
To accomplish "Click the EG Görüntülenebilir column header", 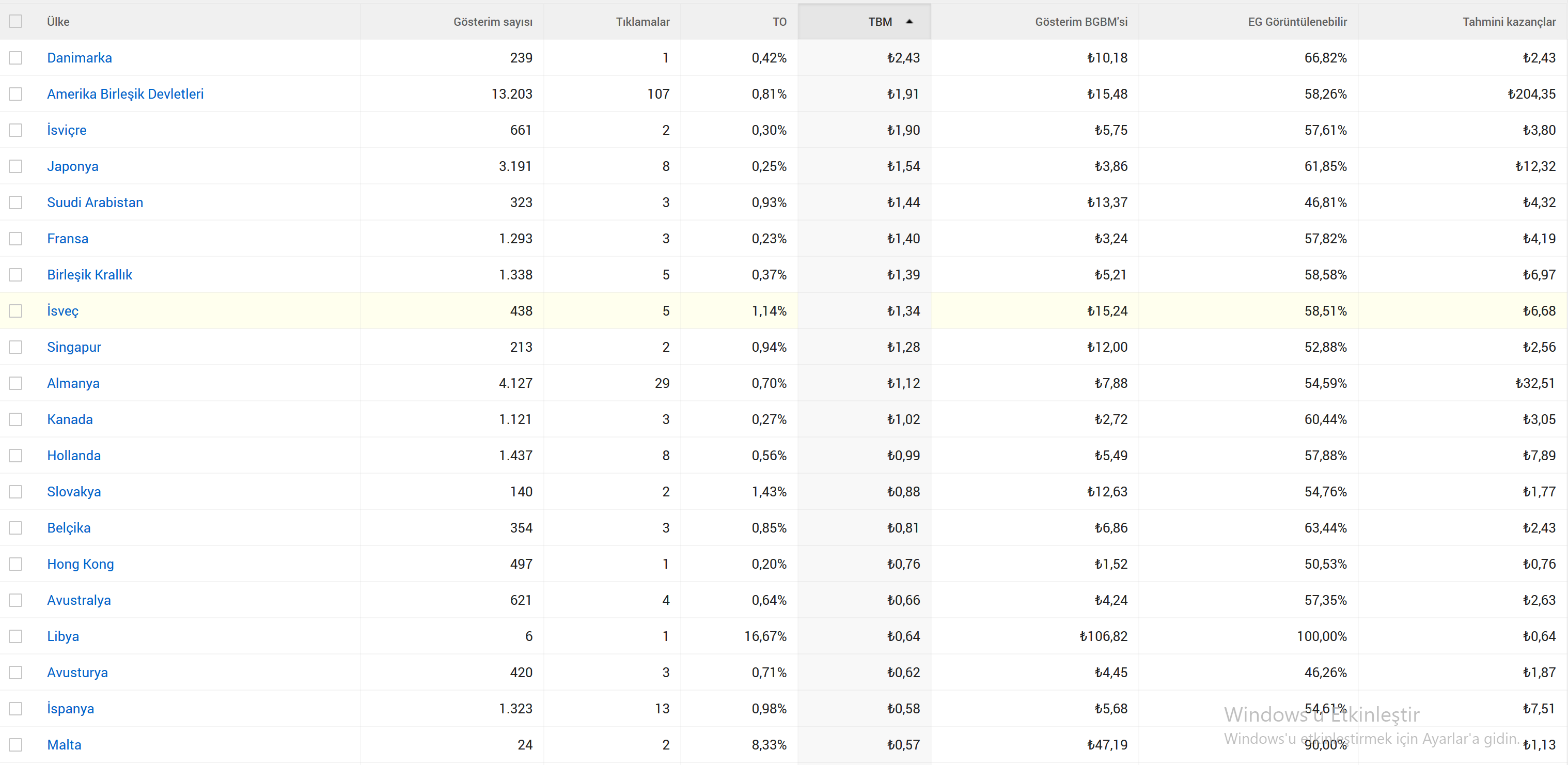I will click(1297, 22).
